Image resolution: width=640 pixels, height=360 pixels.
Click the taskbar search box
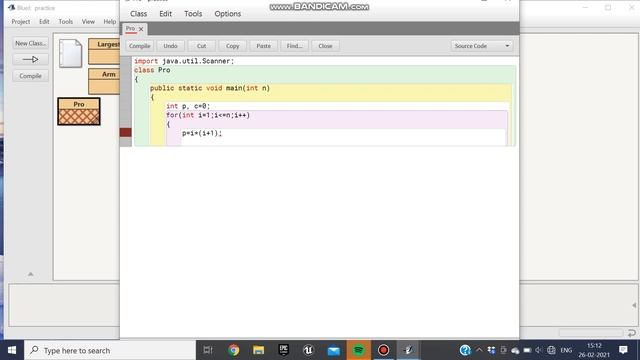tap(110, 350)
